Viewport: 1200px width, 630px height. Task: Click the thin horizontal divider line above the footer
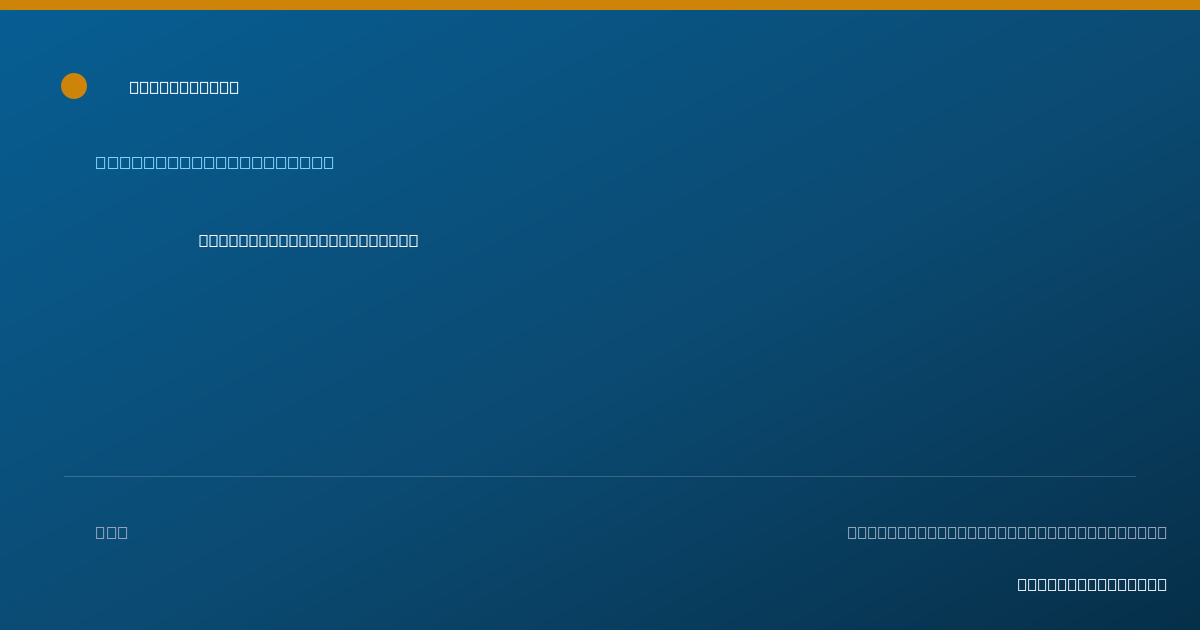600,476
